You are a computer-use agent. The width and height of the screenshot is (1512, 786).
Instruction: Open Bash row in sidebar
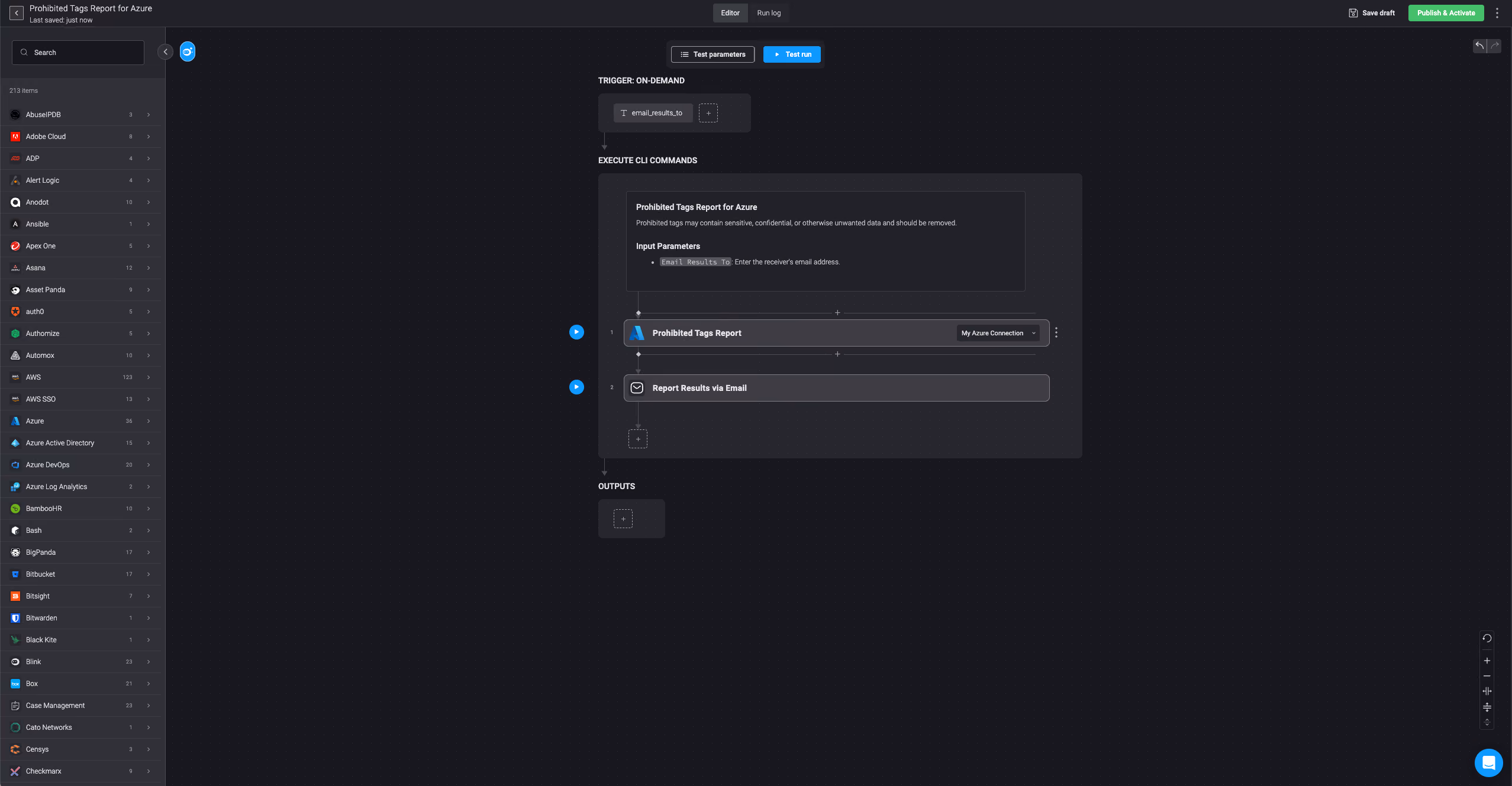(x=80, y=531)
